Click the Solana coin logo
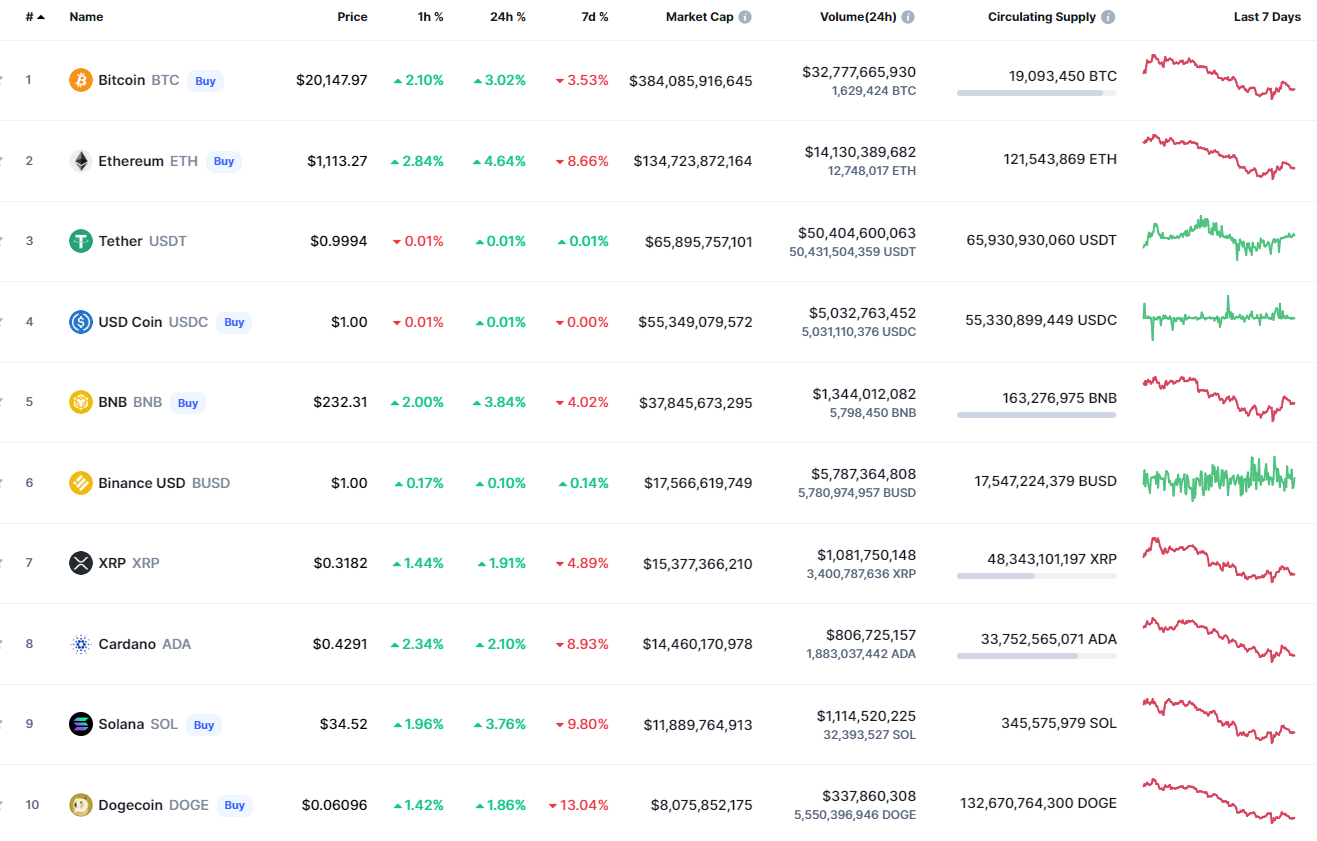This screenshot has height=841, width=1317. 81,724
